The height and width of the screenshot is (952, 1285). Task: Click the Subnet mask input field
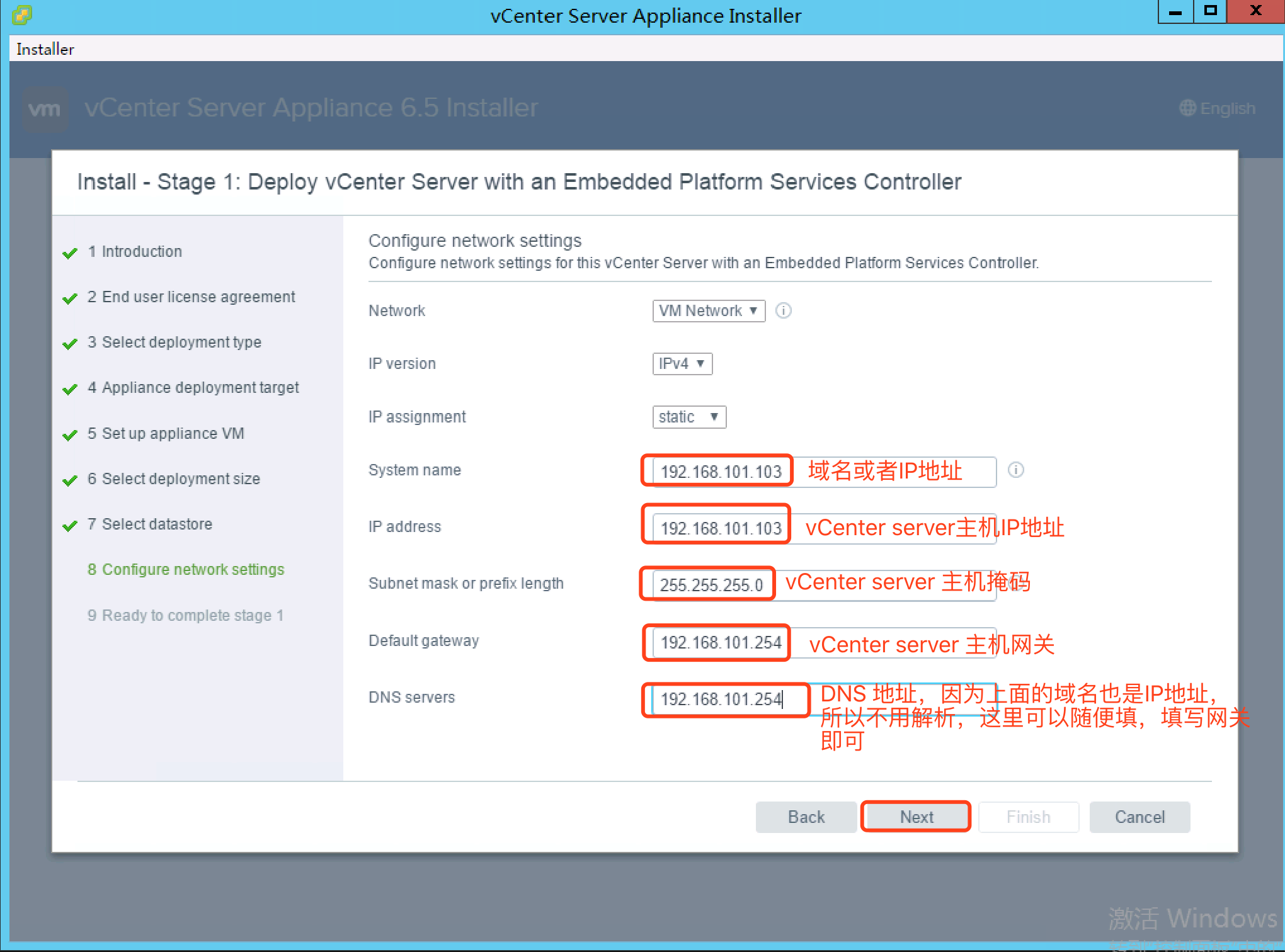(x=825, y=585)
